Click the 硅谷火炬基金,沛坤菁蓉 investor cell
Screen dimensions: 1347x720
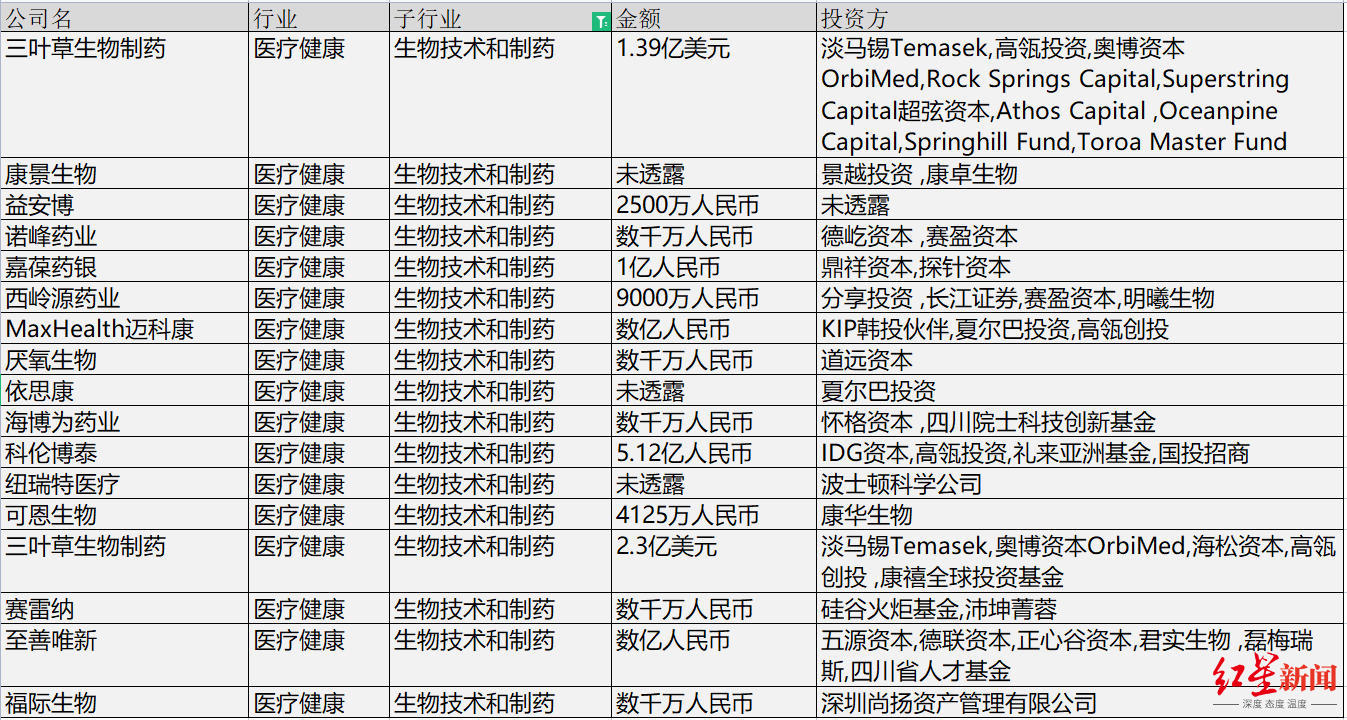(1080, 609)
